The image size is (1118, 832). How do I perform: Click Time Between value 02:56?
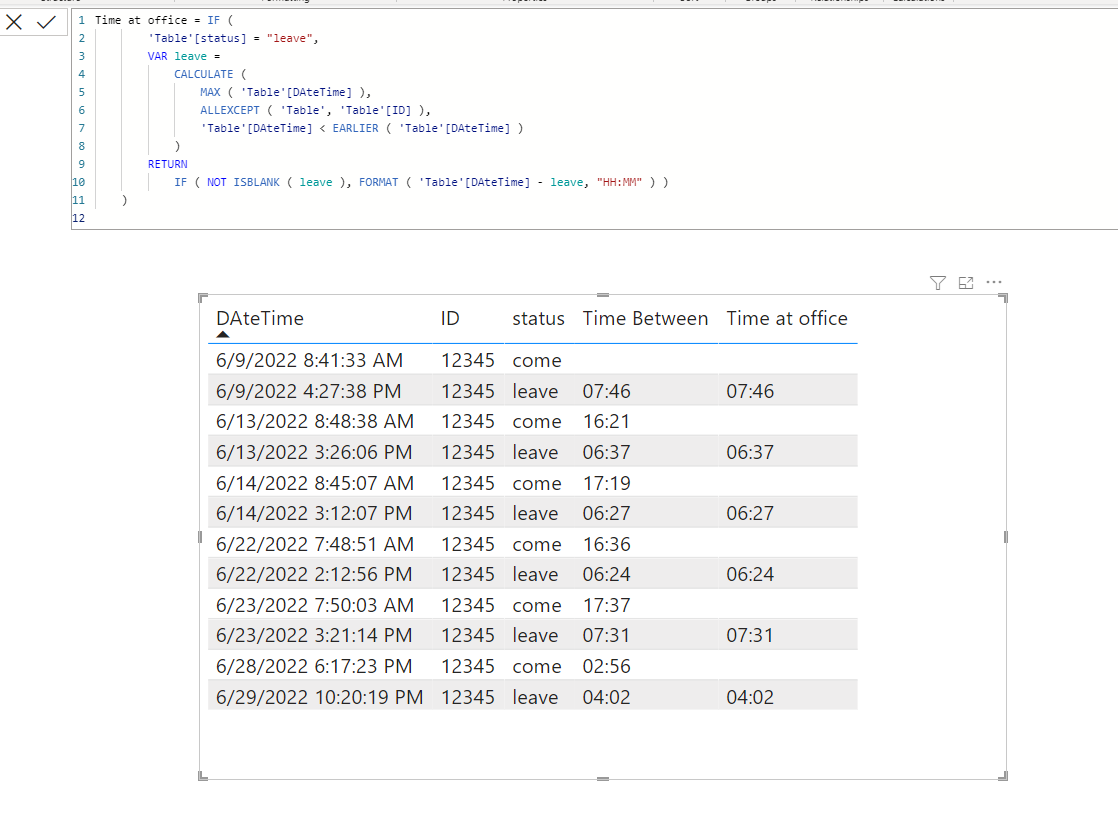pyautogui.click(x=606, y=666)
